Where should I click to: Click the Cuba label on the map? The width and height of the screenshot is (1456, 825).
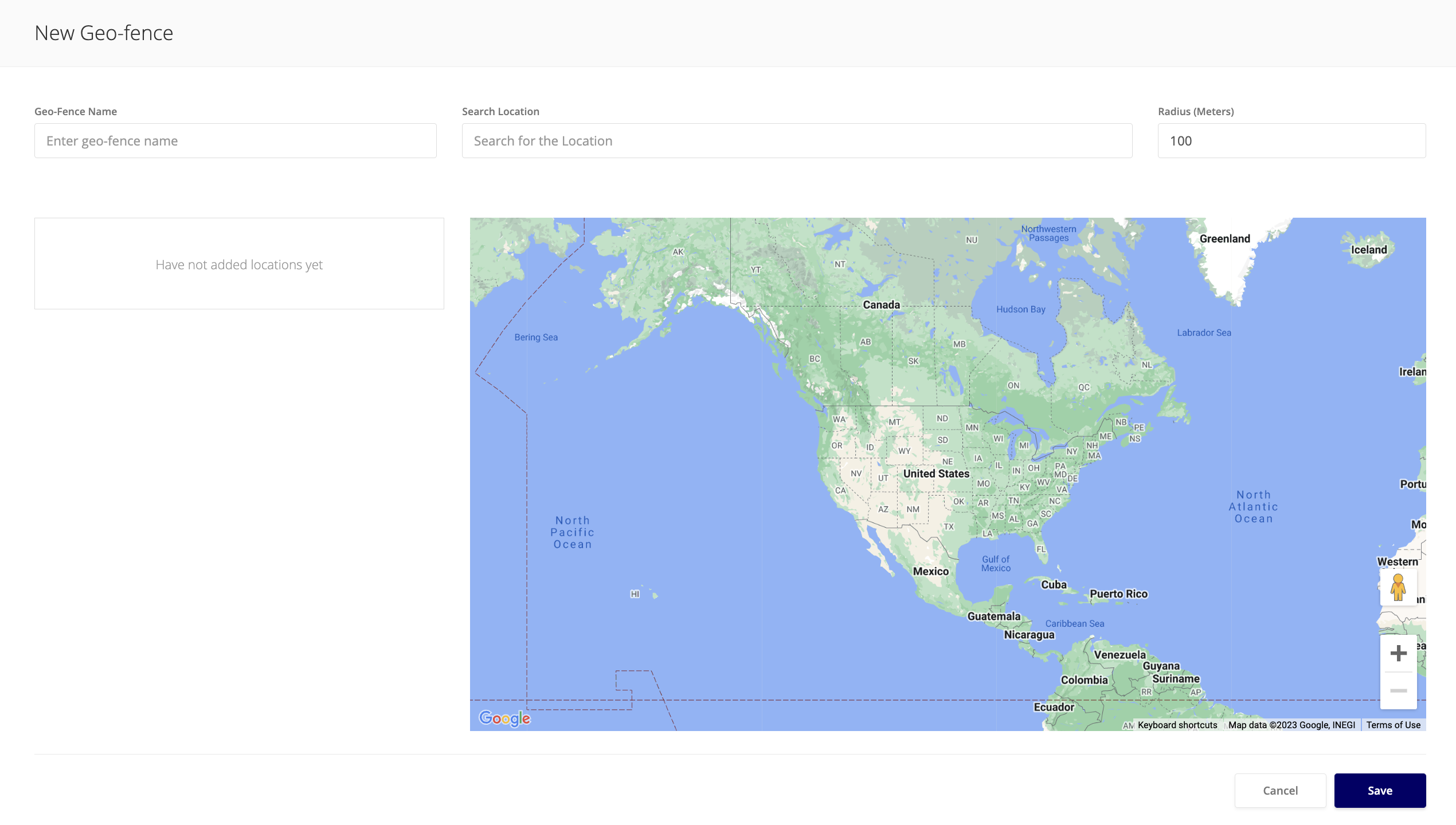pos(1054,584)
